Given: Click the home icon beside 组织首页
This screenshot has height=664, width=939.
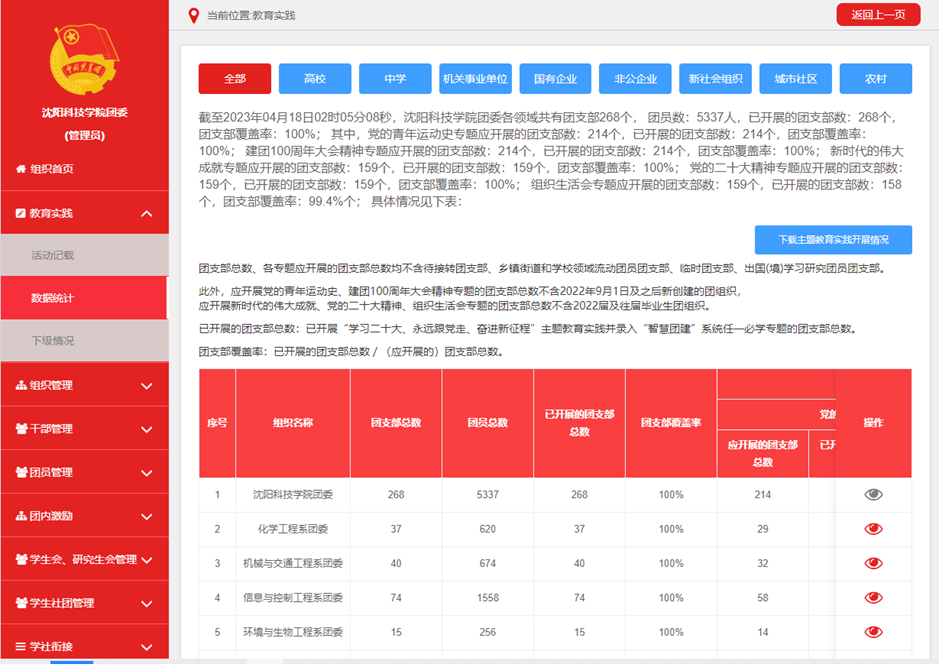Looking at the screenshot, I should [21, 169].
